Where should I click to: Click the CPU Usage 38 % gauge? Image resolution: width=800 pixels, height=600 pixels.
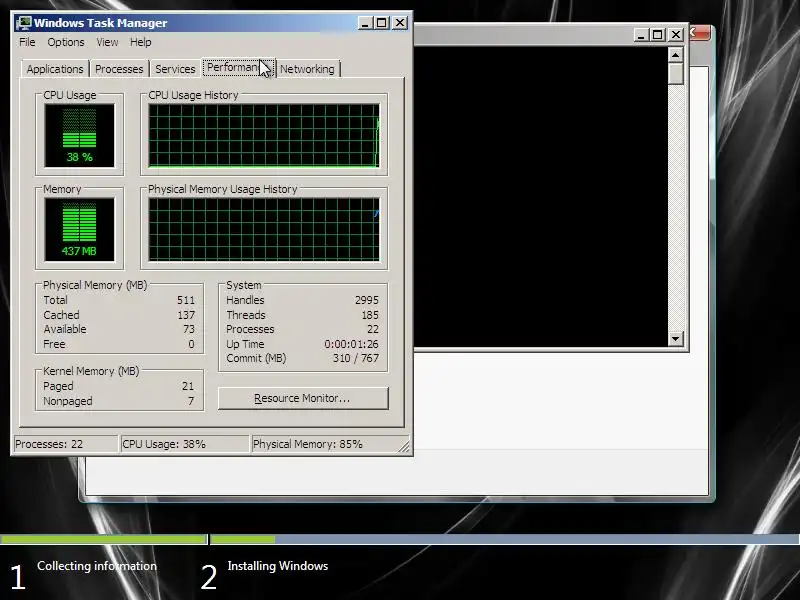tap(80, 135)
